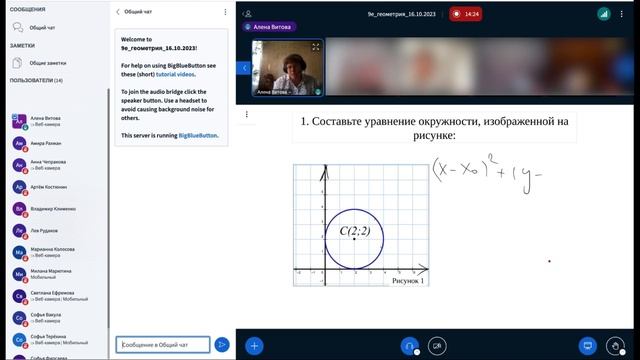Open the tutorial videos link
640x360 pixels.
coord(175,74)
